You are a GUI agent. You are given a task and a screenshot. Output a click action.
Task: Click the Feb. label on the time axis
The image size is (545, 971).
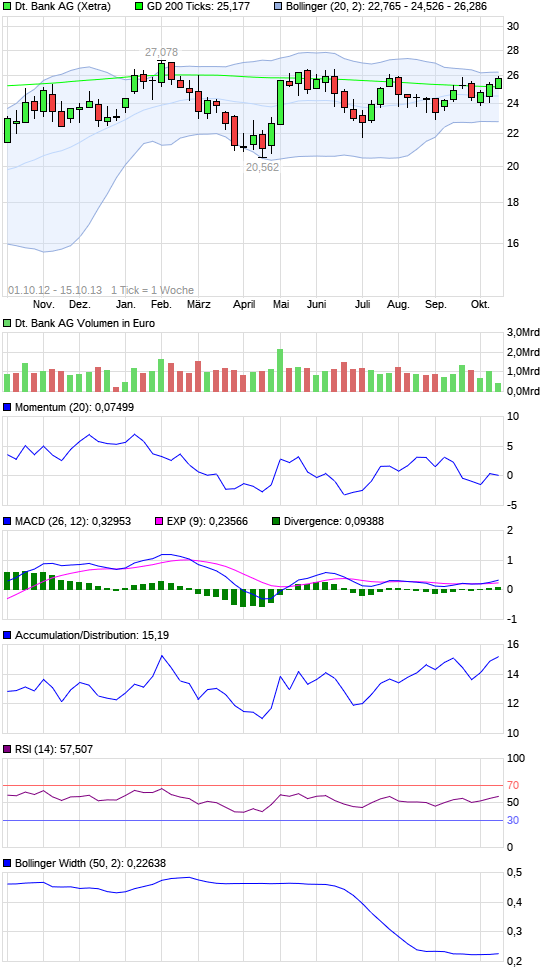tap(161, 305)
